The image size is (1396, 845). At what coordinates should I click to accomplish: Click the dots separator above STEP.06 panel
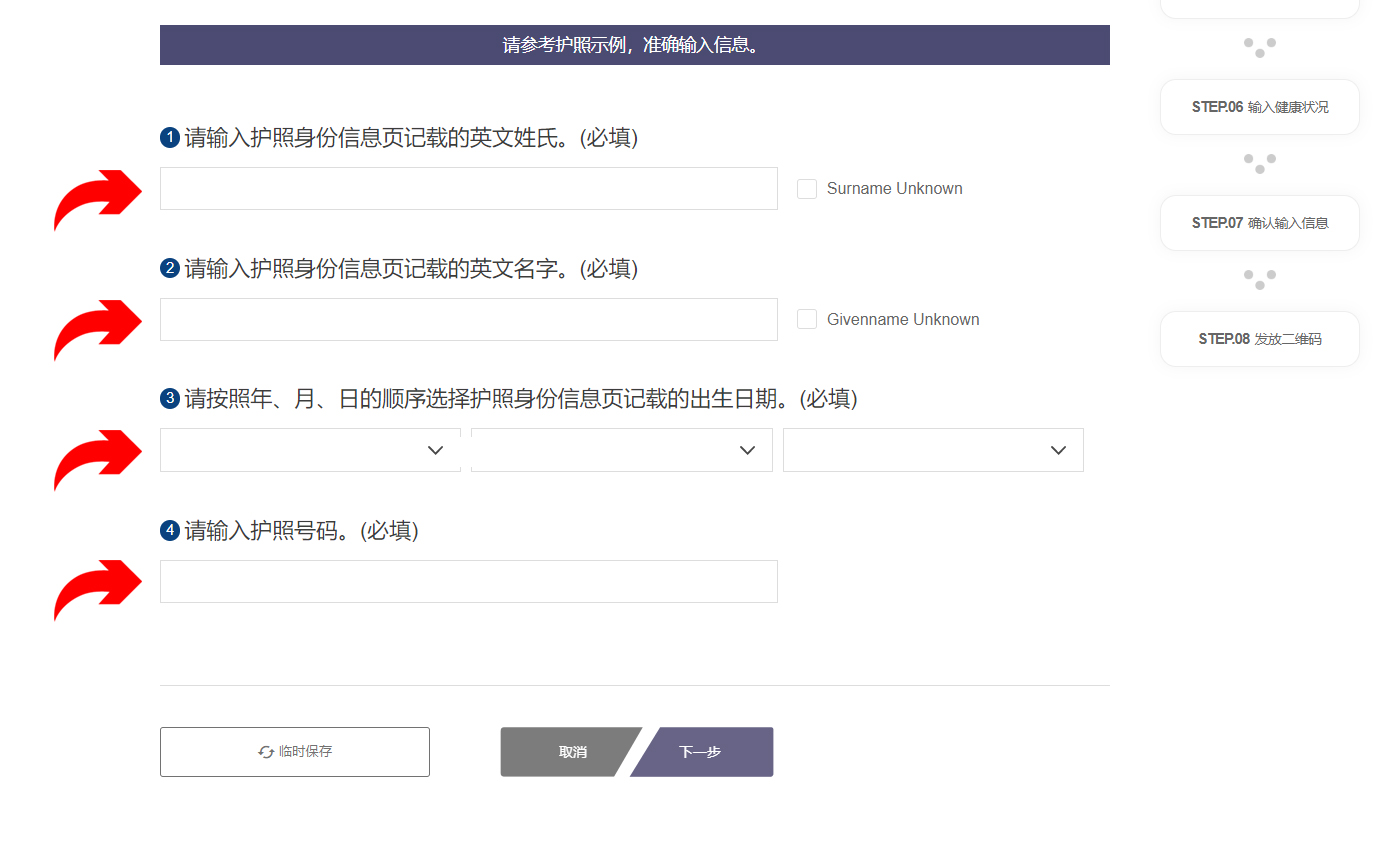[1259, 46]
